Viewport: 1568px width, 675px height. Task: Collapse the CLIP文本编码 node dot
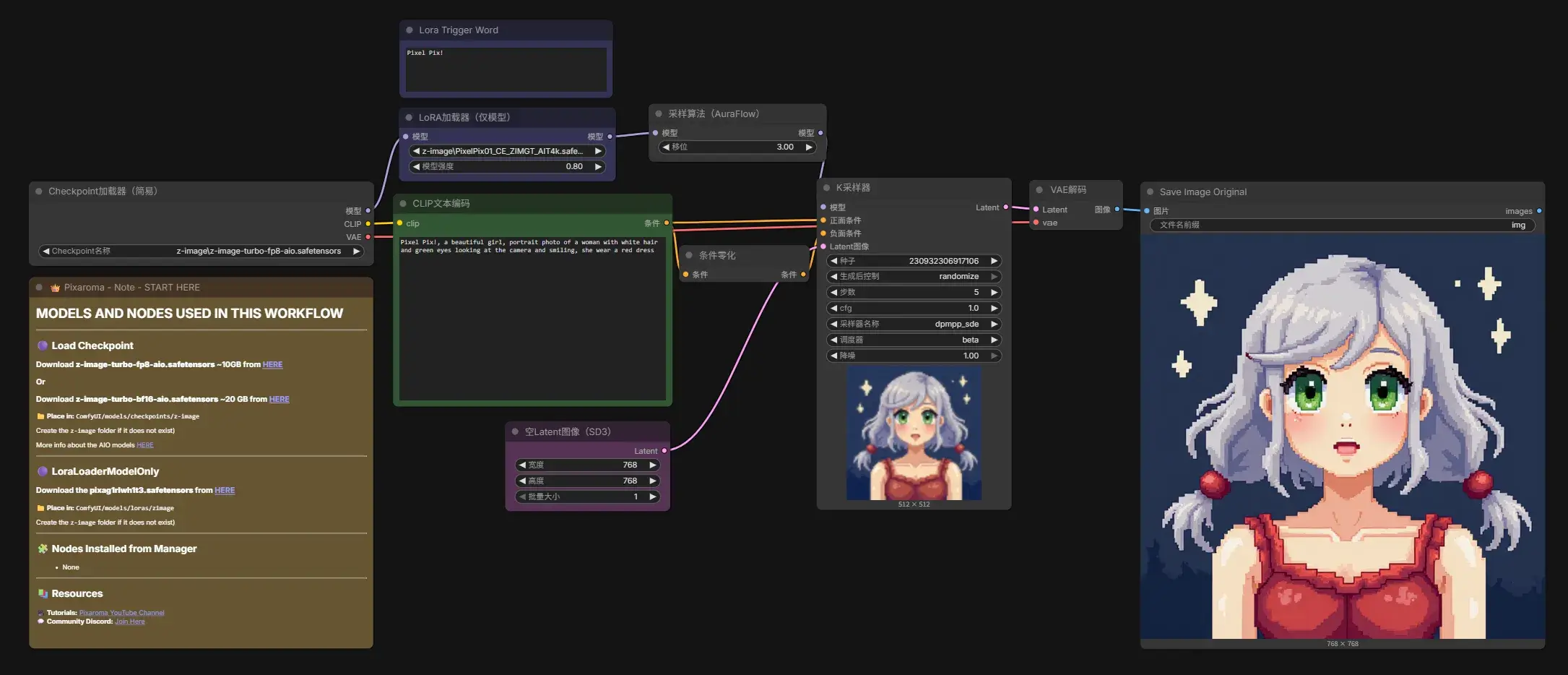pyautogui.click(x=403, y=204)
